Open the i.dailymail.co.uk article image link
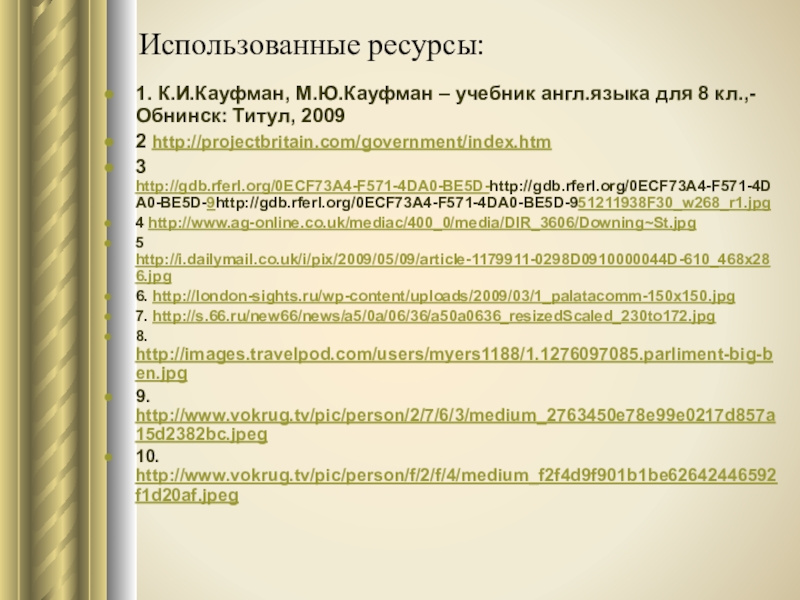Viewport: 800px width, 600px height. coord(453,267)
